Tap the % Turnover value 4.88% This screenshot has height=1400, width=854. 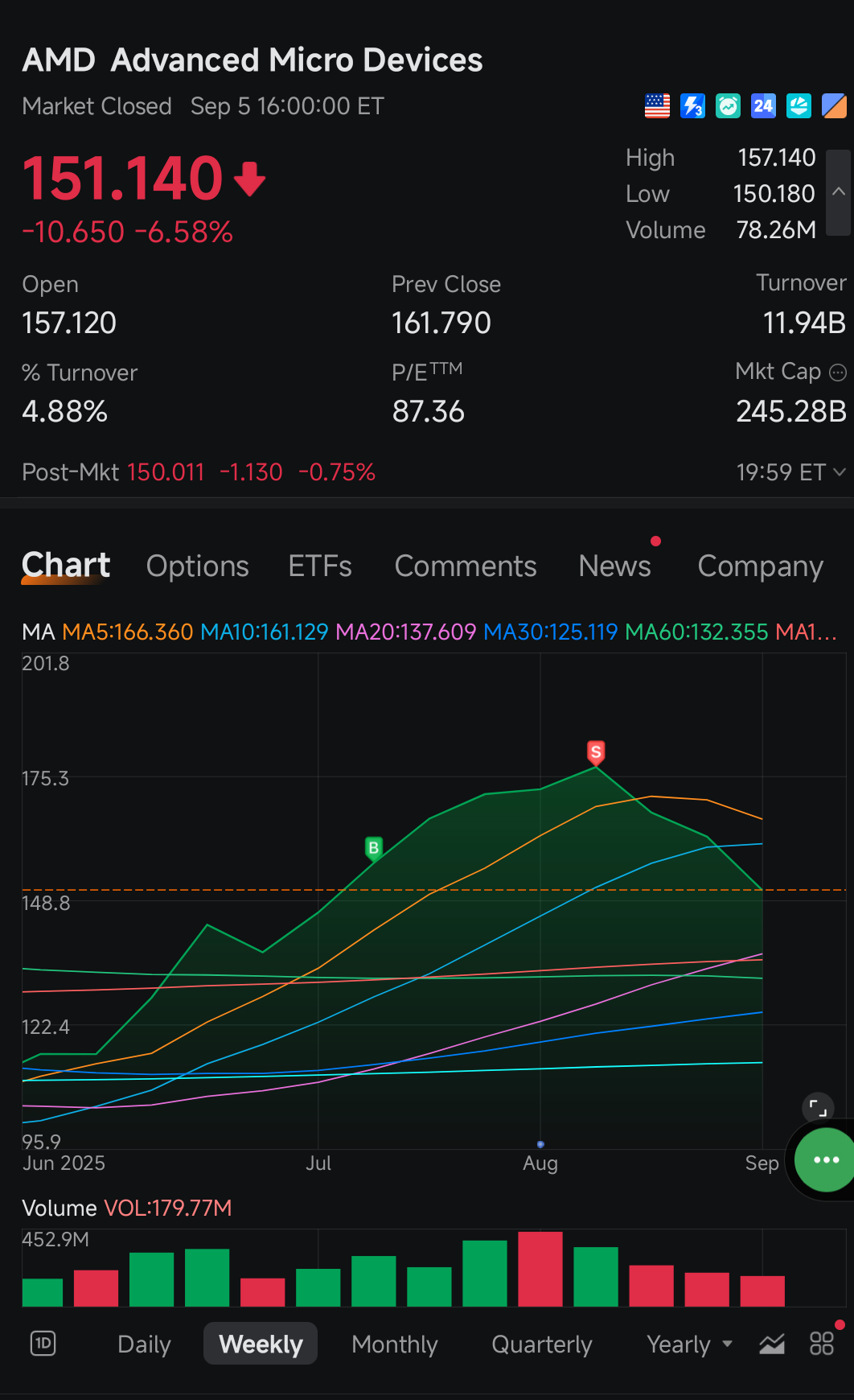[65, 412]
